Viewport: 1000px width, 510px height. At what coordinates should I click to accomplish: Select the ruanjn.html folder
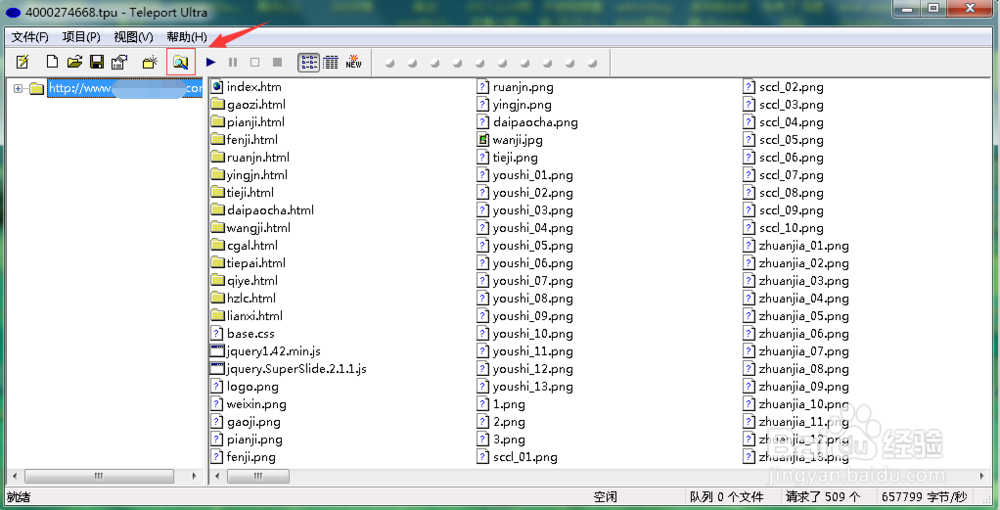point(250,157)
